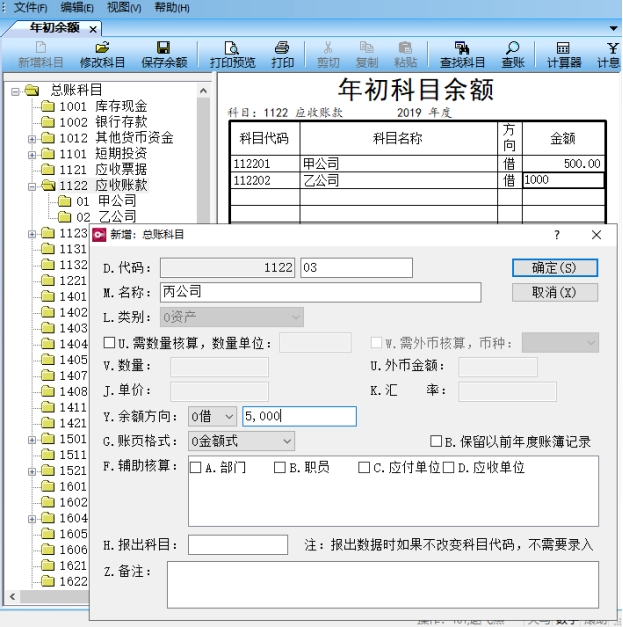Open the 文件 menu

click(x=30, y=8)
